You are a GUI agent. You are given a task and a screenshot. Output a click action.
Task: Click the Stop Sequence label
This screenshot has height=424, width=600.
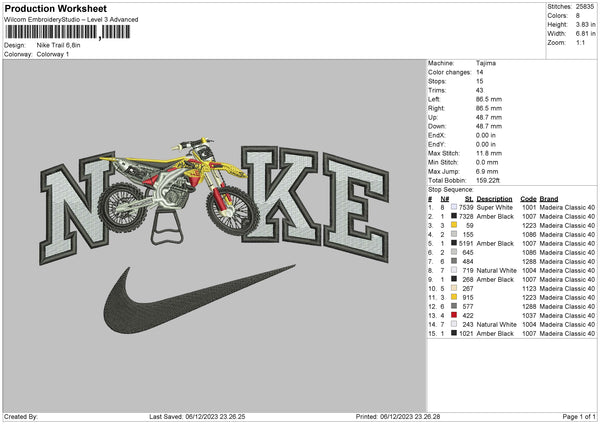pos(450,190)
